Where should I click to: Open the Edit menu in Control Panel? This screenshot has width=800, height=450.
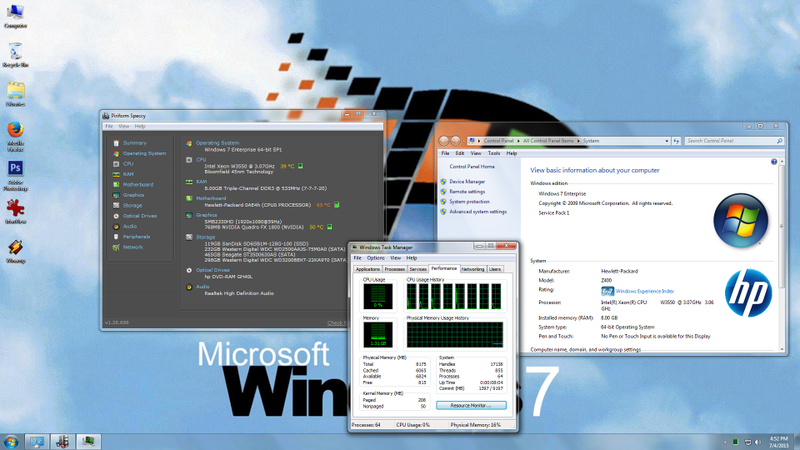point(460,153)
